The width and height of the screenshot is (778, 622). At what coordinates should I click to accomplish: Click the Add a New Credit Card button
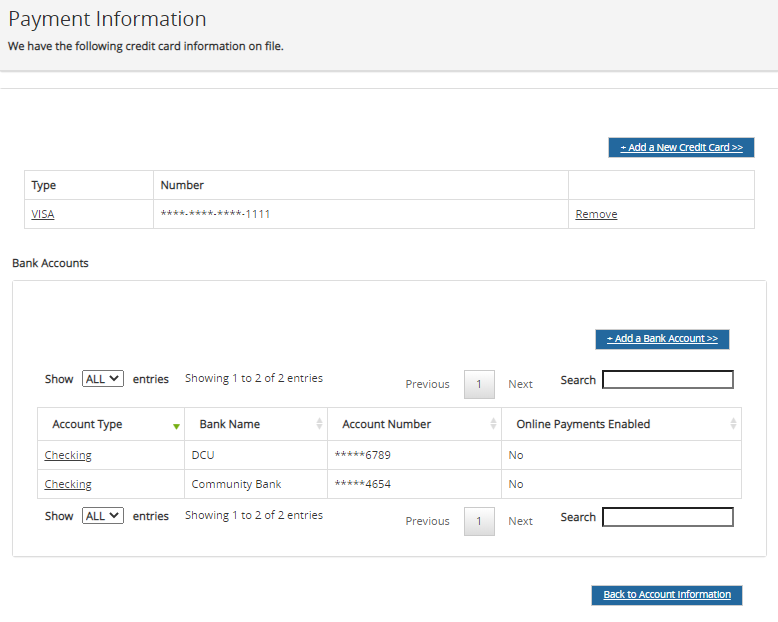[681, 147]
